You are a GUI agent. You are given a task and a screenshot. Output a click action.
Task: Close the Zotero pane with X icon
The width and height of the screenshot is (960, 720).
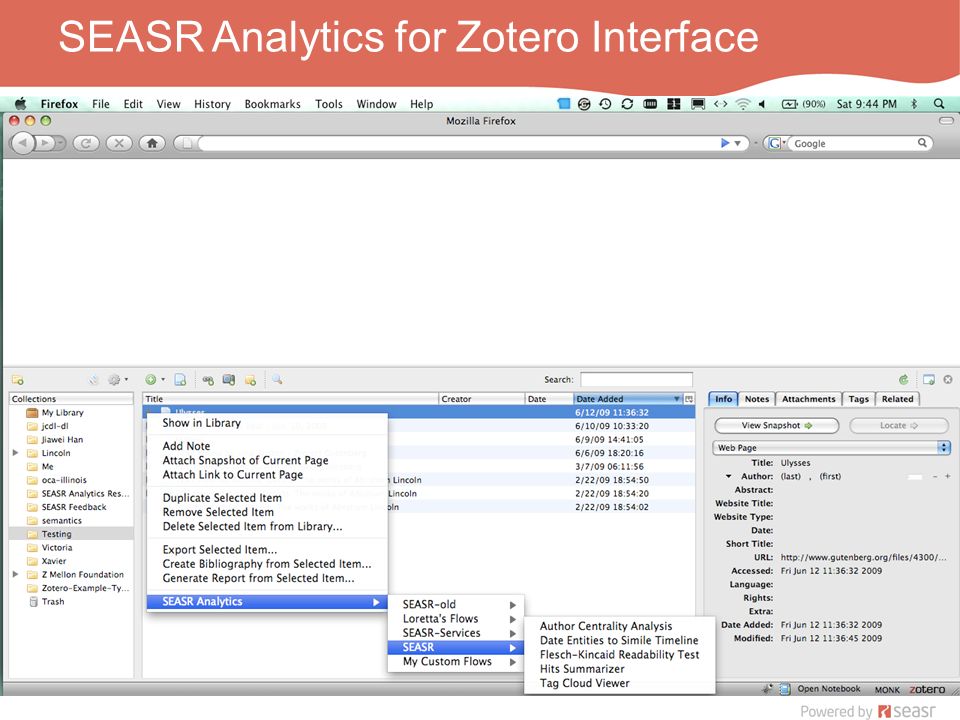[x=948, y=380]
